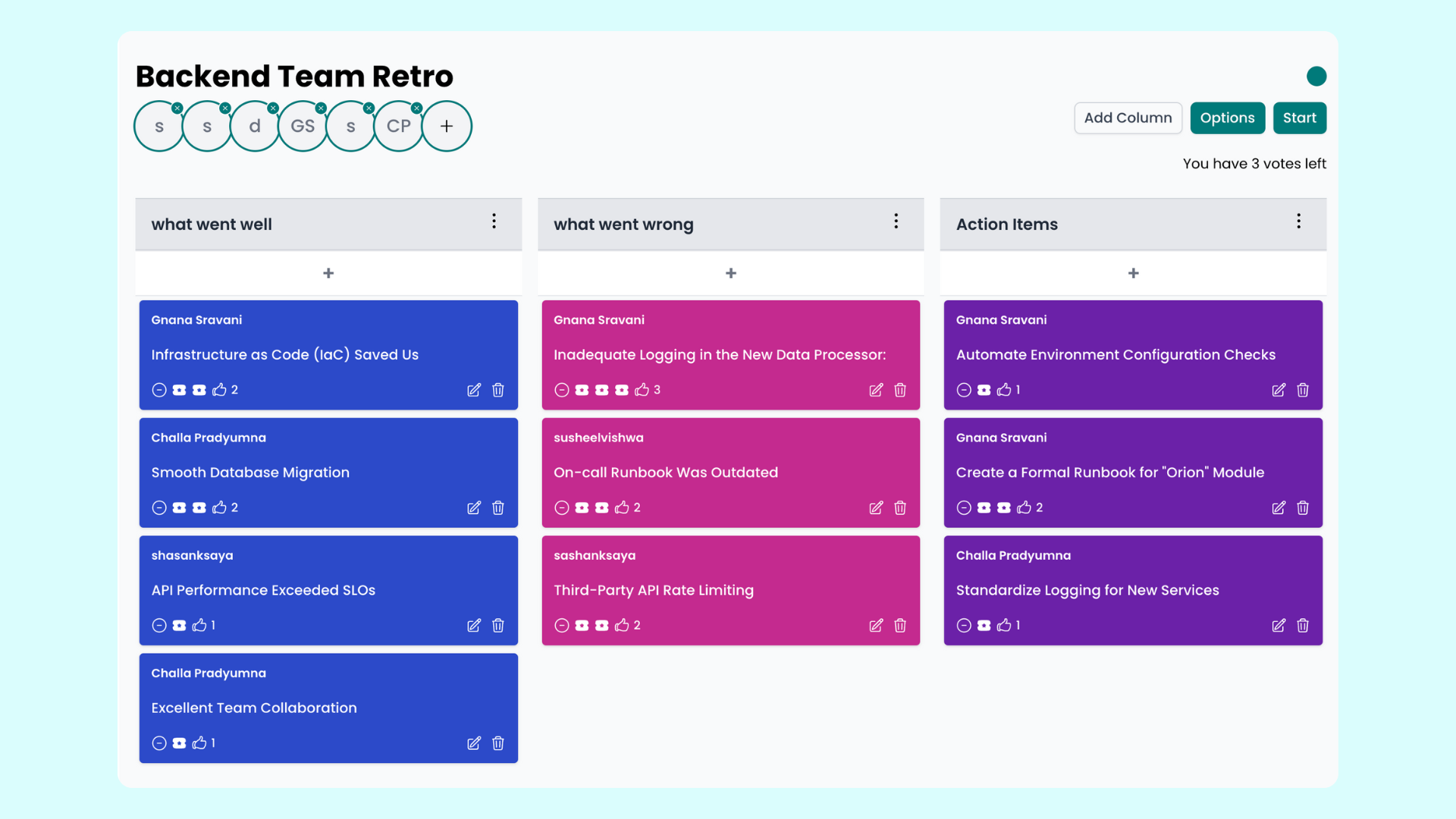Open the Action Items column options menu

tap(1298, 221)
